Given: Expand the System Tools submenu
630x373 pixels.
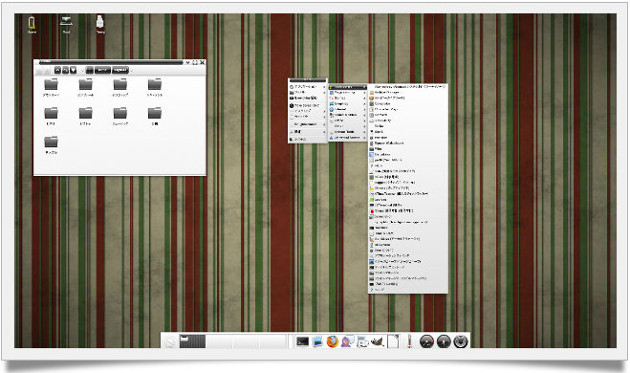Looking at the screenshot, I should tap(348, 132).
